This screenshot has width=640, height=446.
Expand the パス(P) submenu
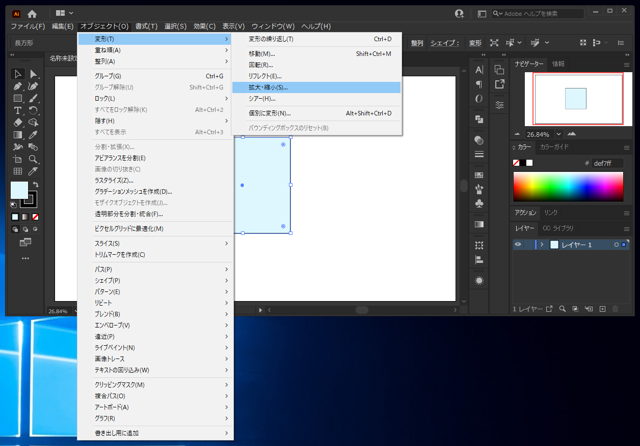click(x=156, y=269)
